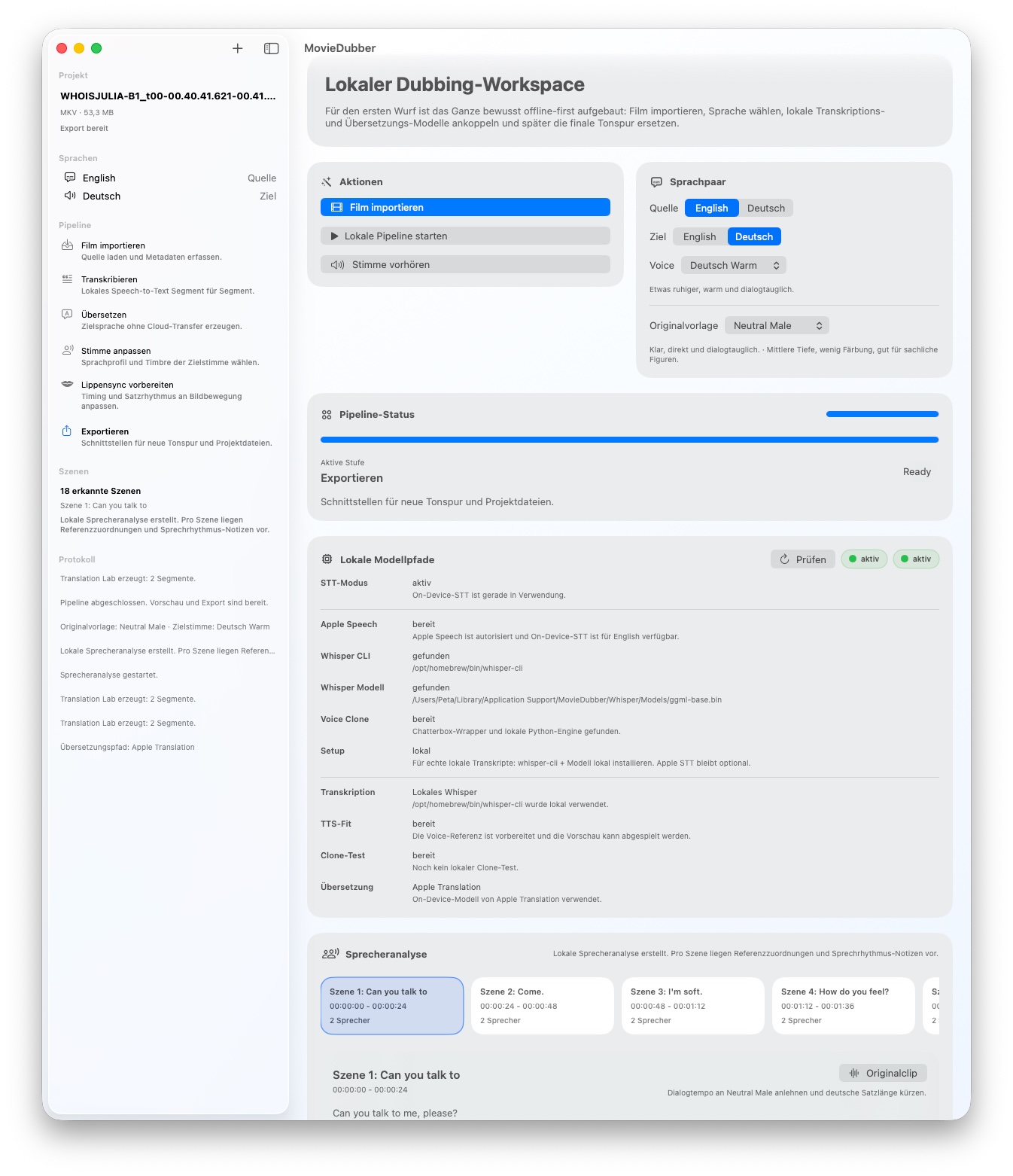Click the Lippensync vorbereiten lips icon
The image size is (1013, 1176).
68,384
